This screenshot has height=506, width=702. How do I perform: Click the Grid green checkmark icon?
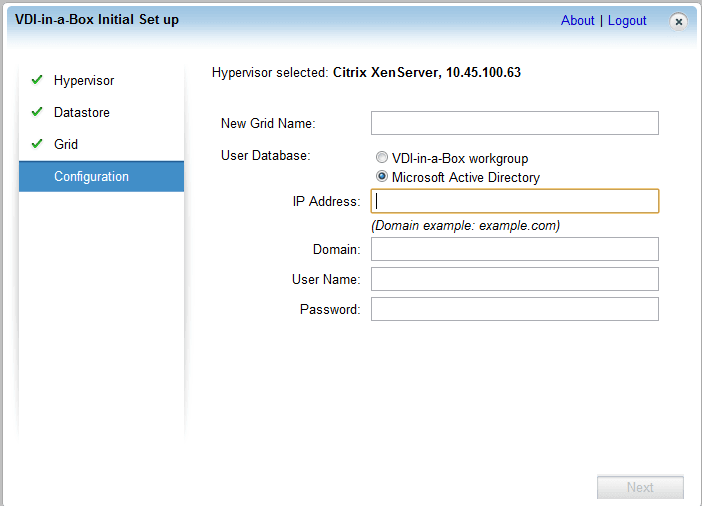click(x=37, y=143)
